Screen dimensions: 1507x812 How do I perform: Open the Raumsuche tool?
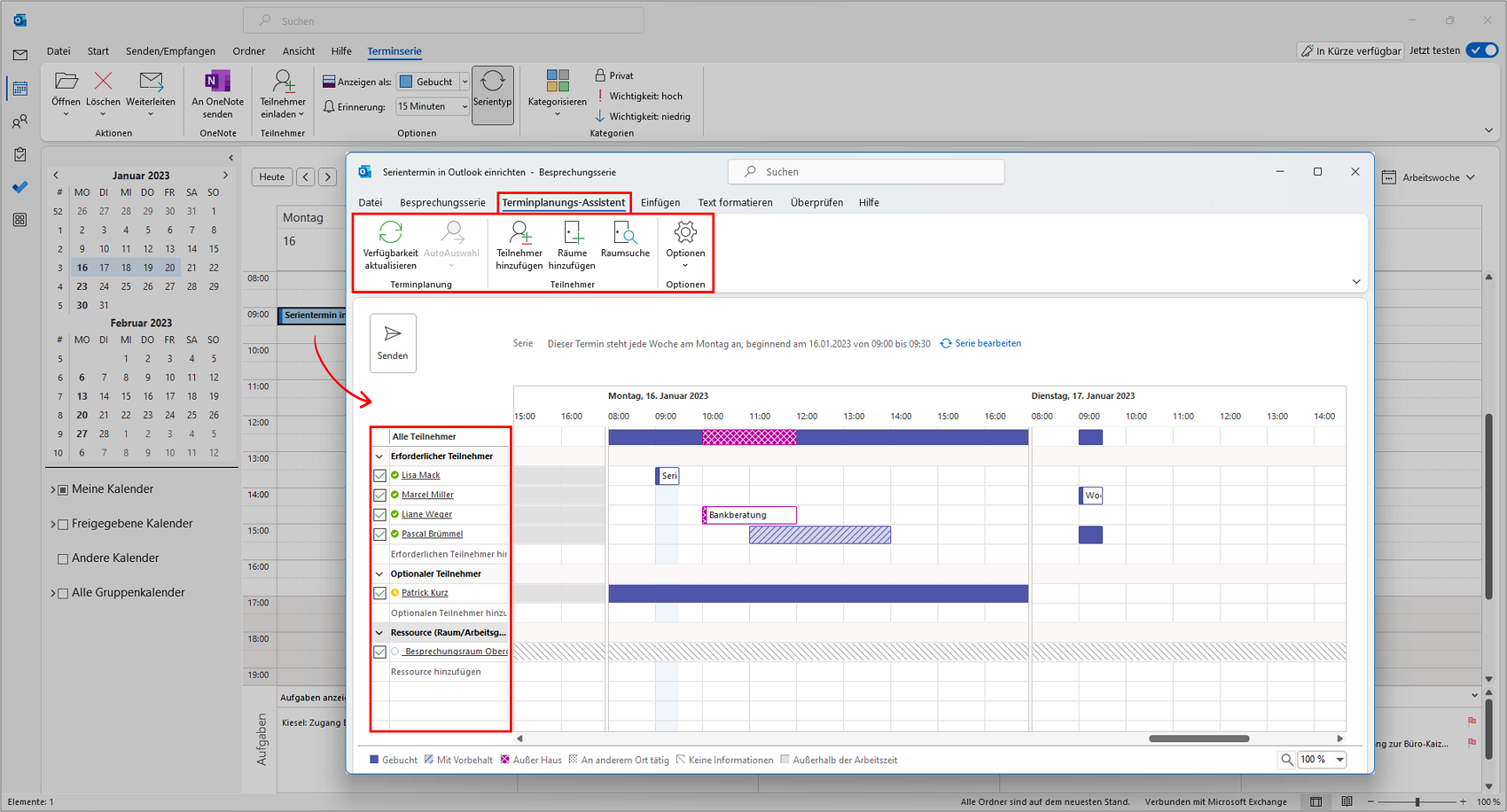pyautogui.click(x=625, y=241)
